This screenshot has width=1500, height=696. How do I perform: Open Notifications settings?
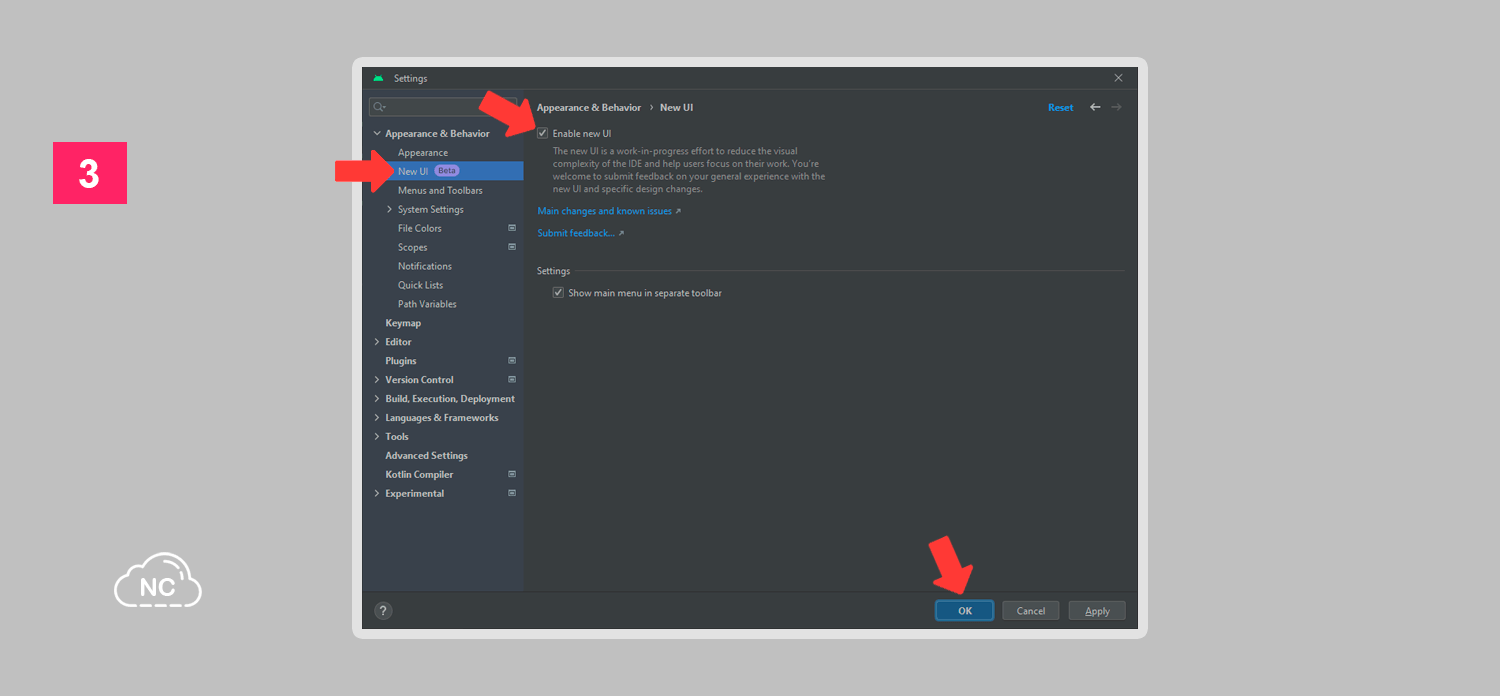point(425,267)
